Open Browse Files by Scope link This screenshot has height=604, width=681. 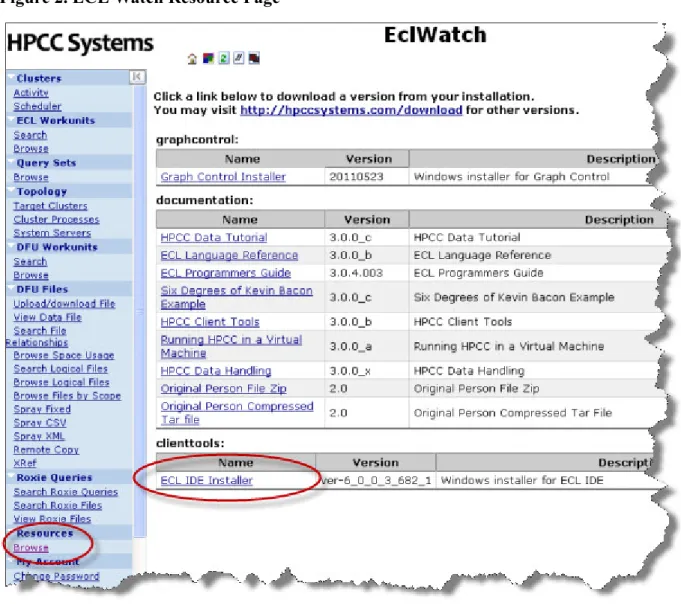click(67, 395)
